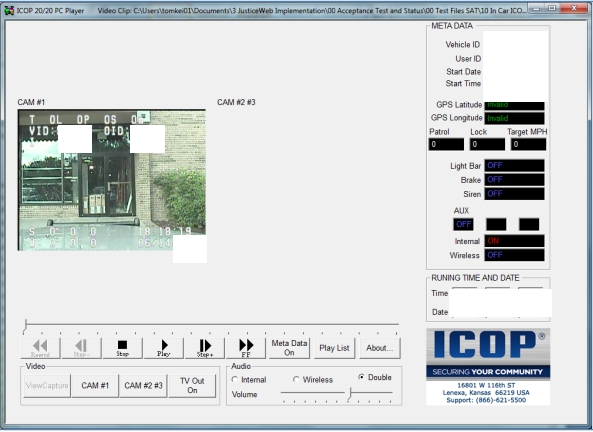Click the "CAM #2 #3" label above viewer
Viewport: 593px width, 432px height.
(x=236, y=102)
